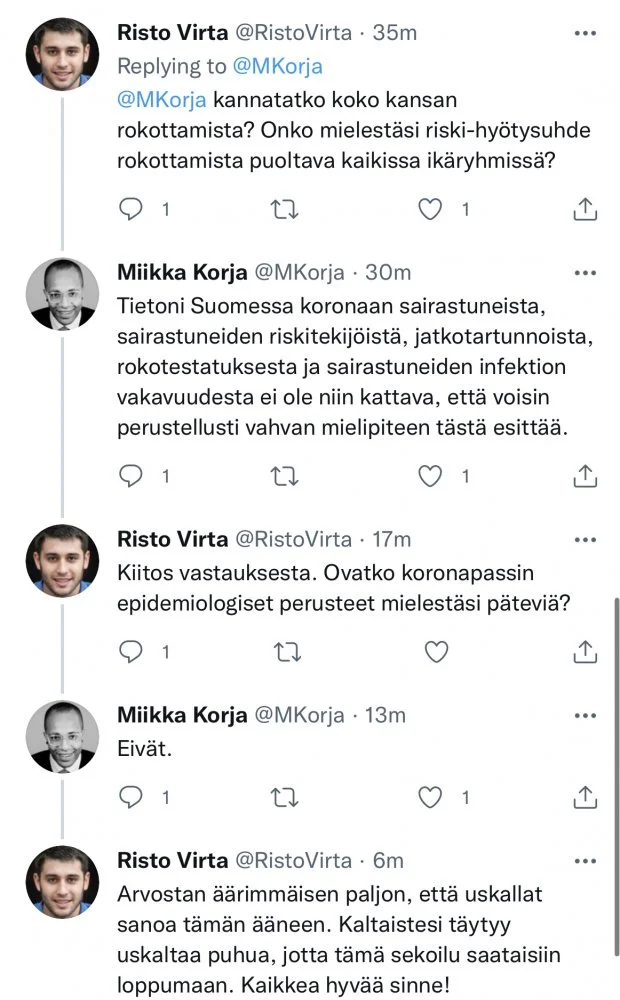Retweet Miikka Korja's 30m tweet
The image size is (620, 1000).
coord(285,477)
